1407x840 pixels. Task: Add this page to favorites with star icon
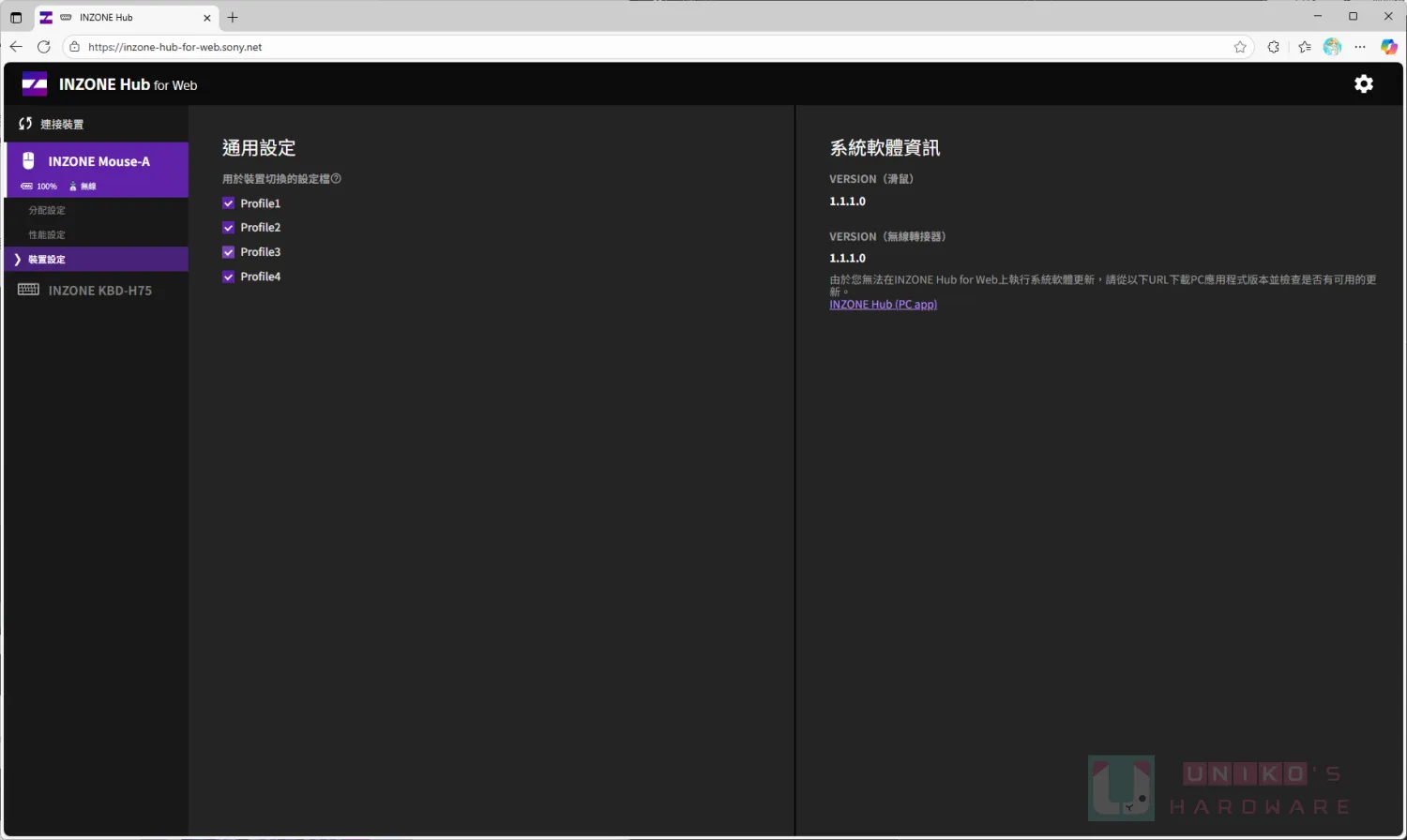tap(1240, 47)
